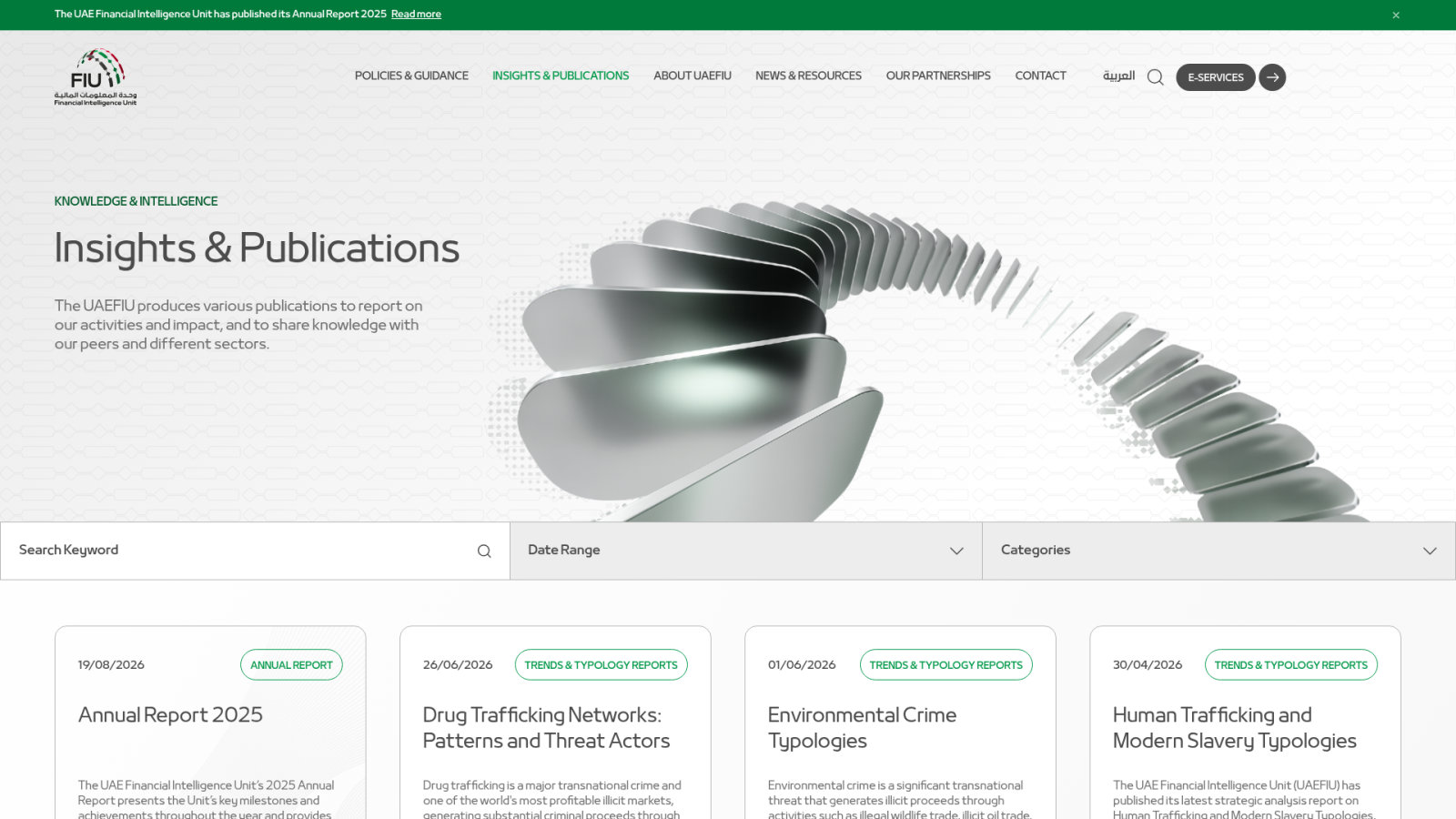Image resolution: width=1456 pixels, height=819 pixels.
Task: Click the UAEFIU intro paragraph under heading
Action: pyautogui.click(x=238, y=325)
